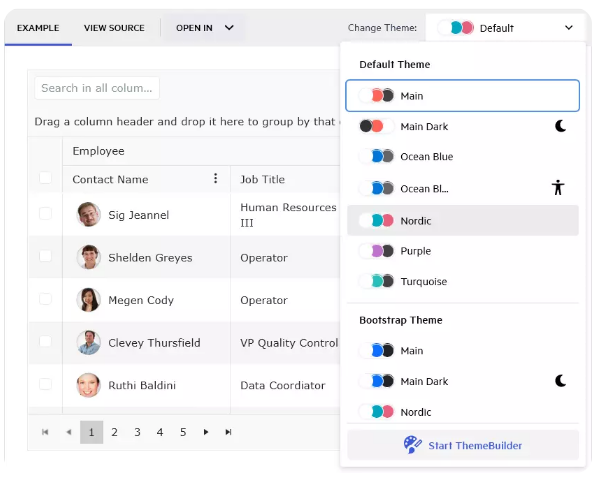
Task: Go to page 3 in the pager
Action: 137,432
